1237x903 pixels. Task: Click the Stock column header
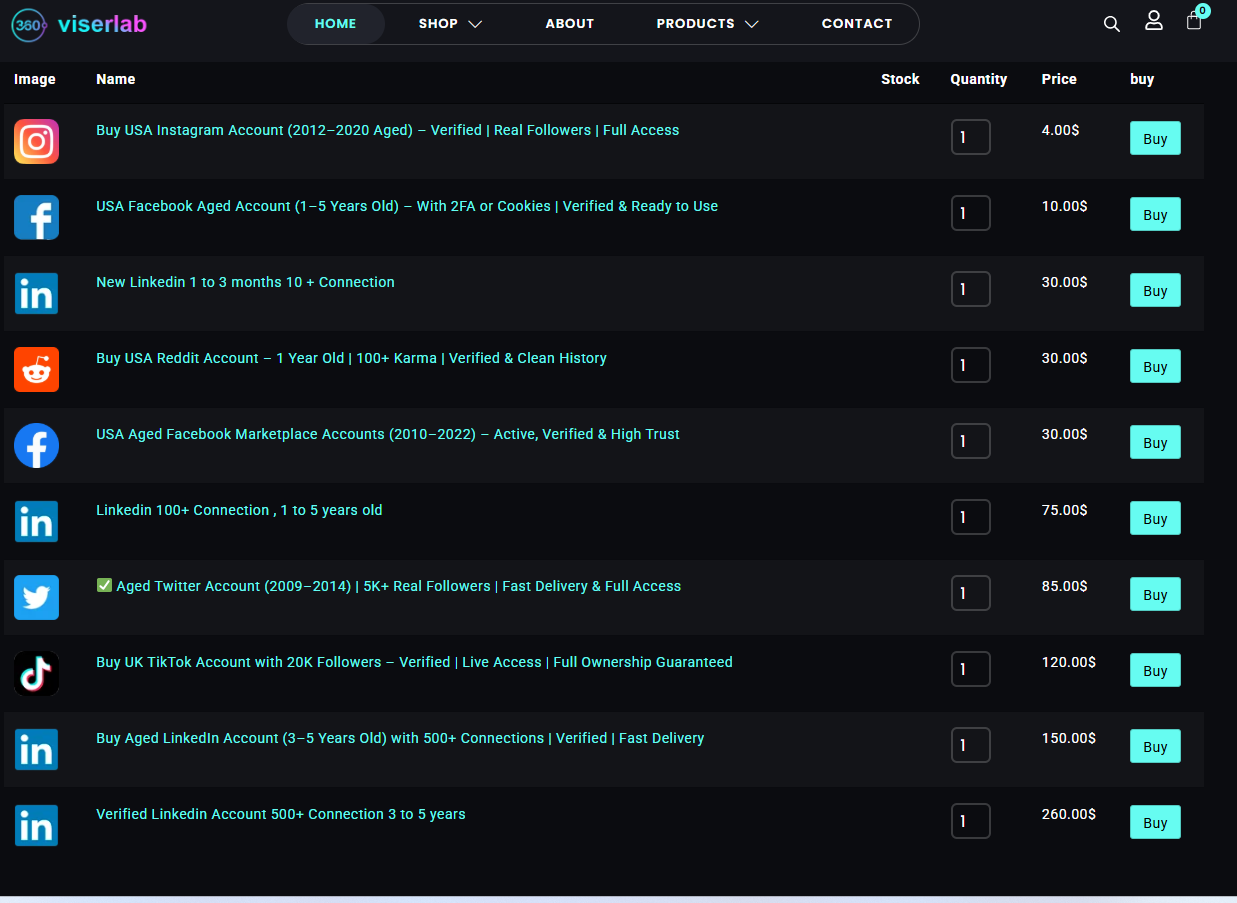[x=900, y=79]
